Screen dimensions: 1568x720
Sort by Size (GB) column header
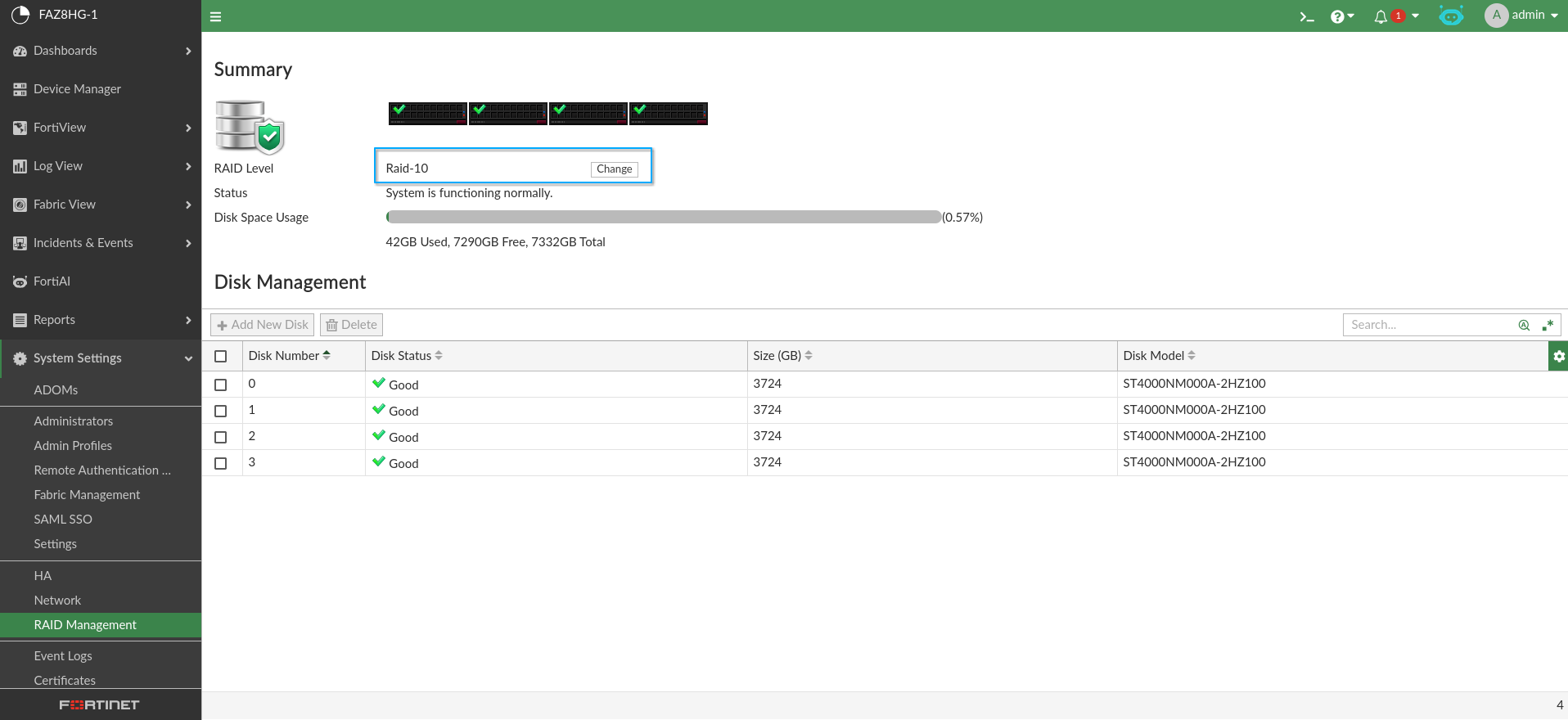click(x=783, y=356)
